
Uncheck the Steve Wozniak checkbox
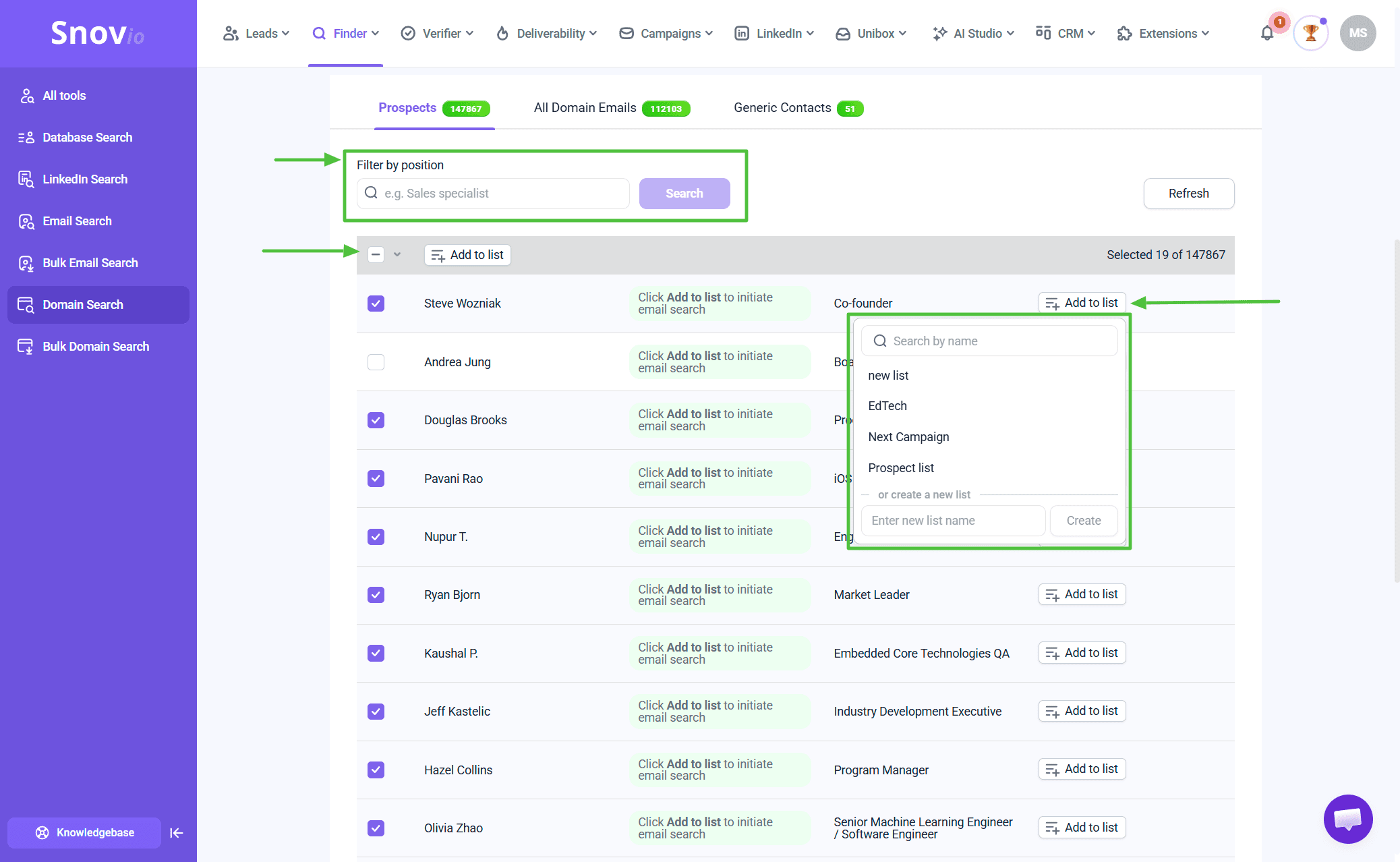(376, 304)
